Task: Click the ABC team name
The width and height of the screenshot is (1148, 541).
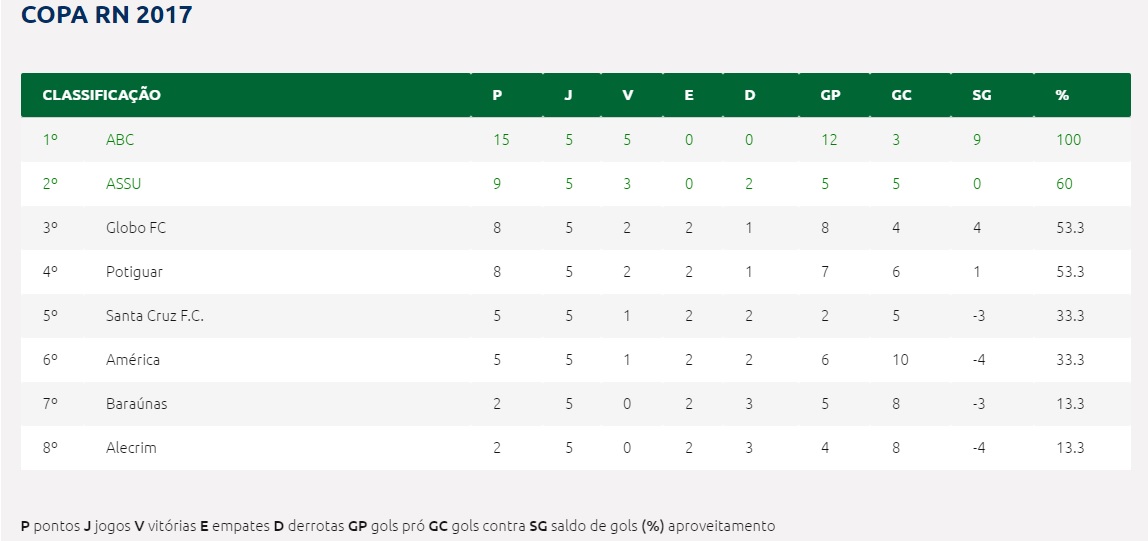Action: [x=120, y=140]
